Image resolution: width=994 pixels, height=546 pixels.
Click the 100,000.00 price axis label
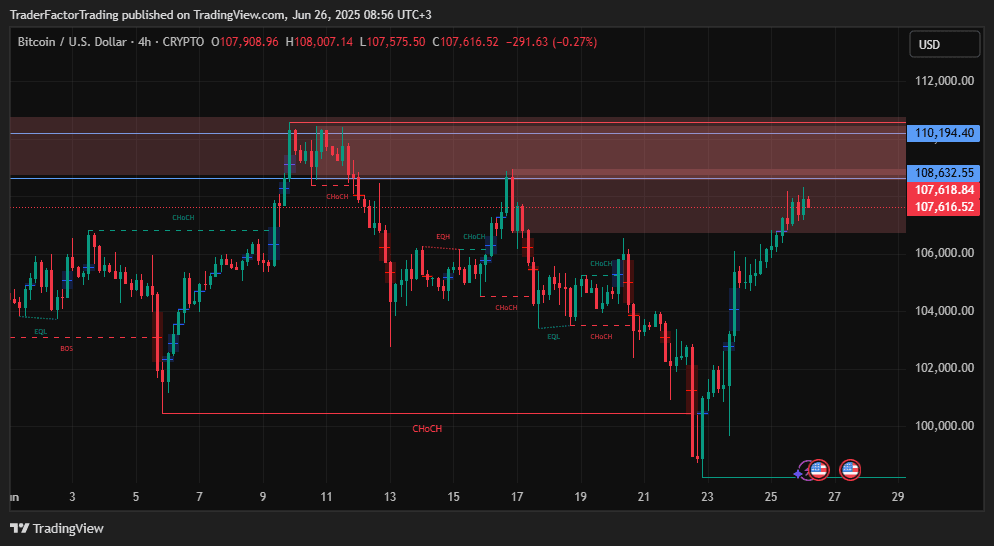[945, 426]
